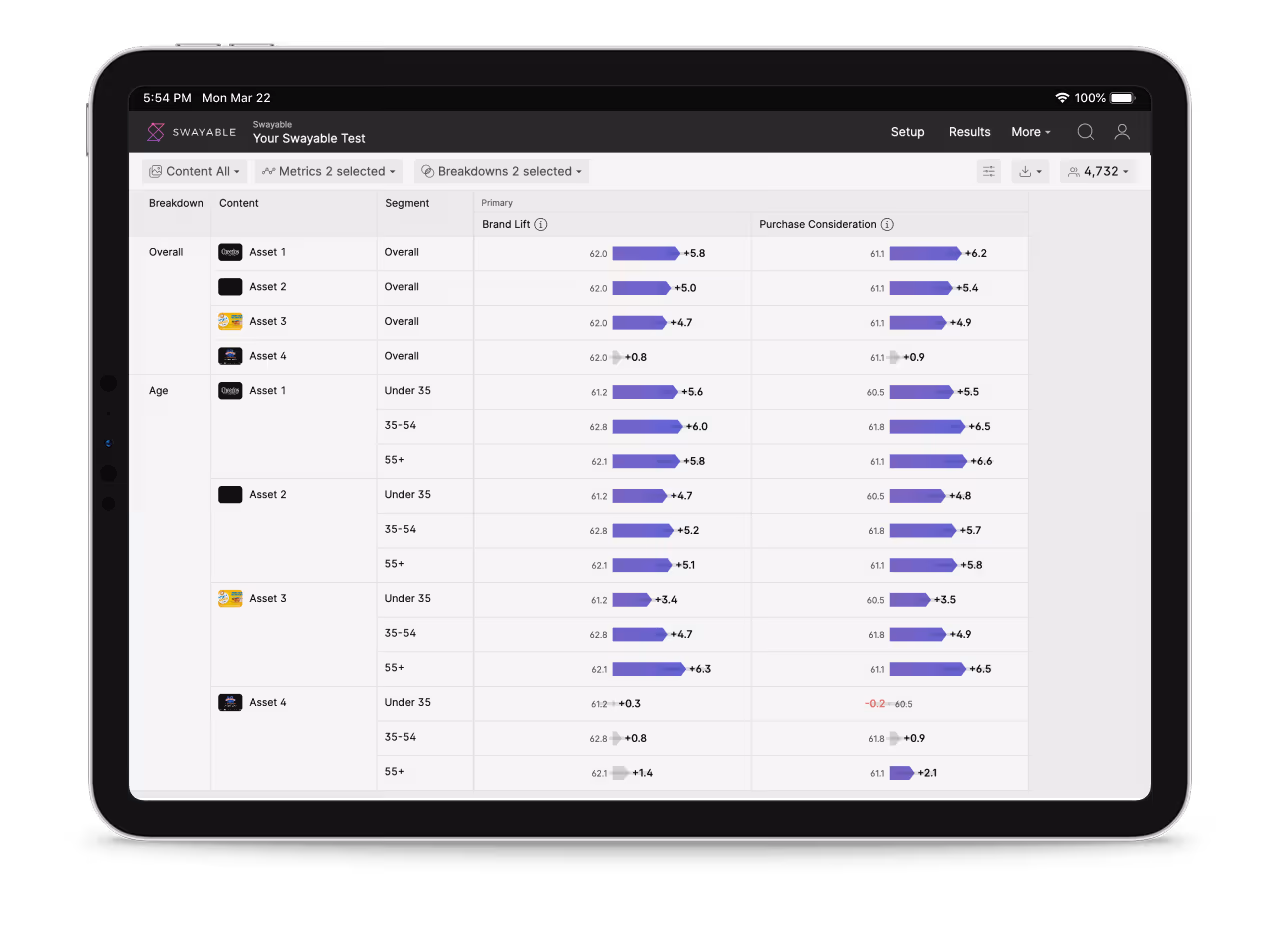Image resolution: width=1280 pixels, height=933 pixels.
Task: Select the Asset 1 thumbnail in Overall
Action: (230, 253)
